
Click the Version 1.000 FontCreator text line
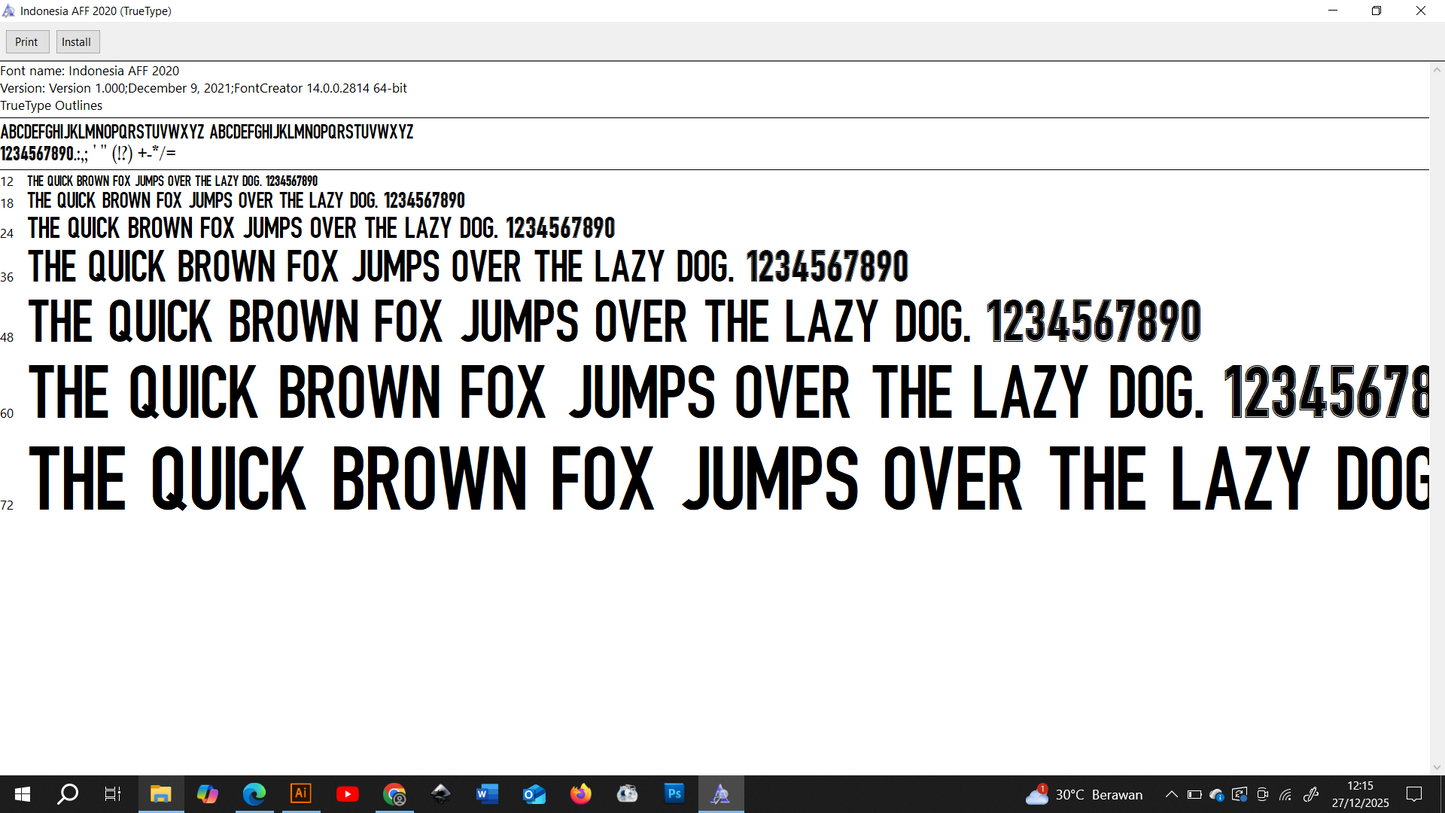pos(204,88)
